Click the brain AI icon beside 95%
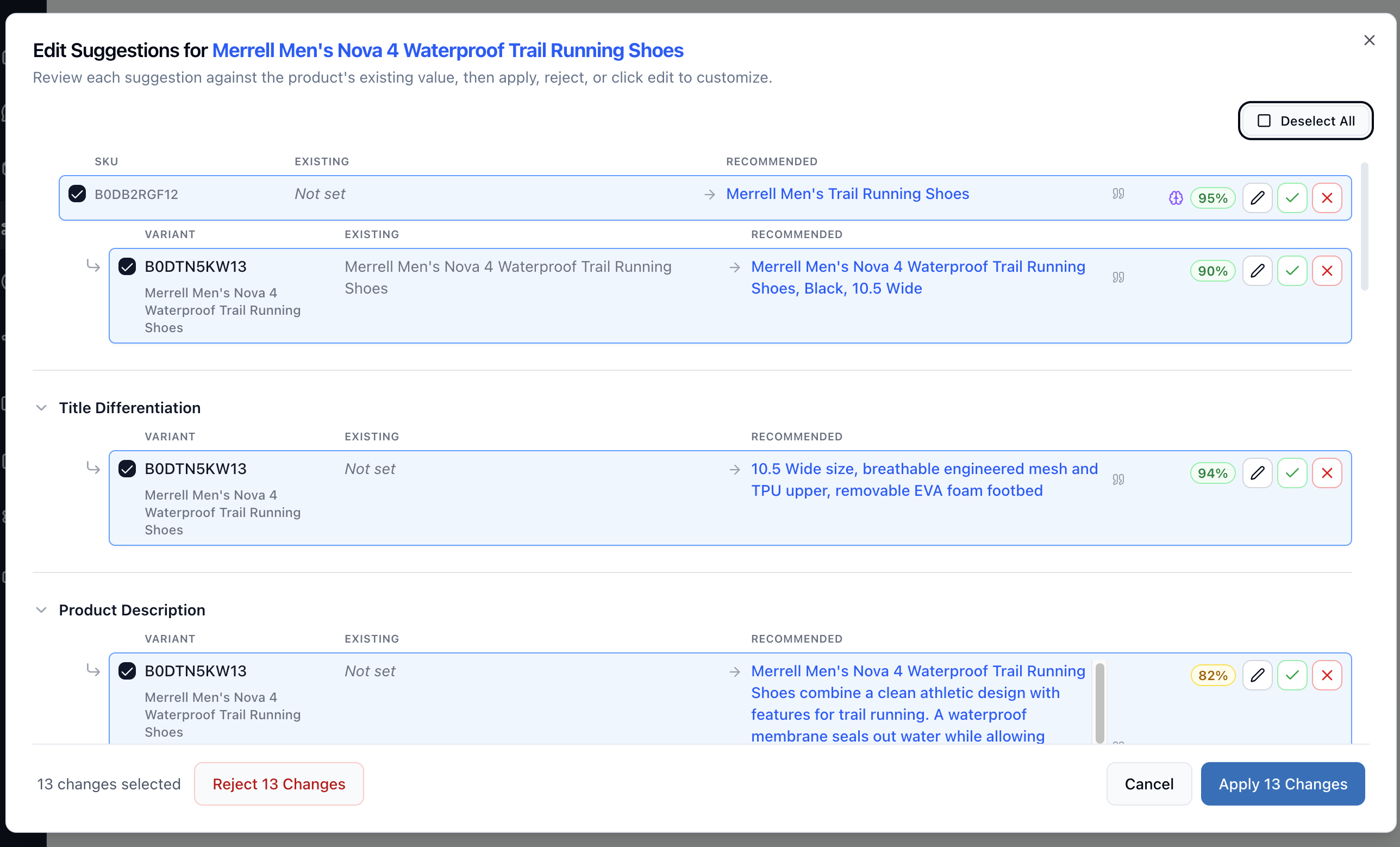The image size is (1400, 847). 1176,198
